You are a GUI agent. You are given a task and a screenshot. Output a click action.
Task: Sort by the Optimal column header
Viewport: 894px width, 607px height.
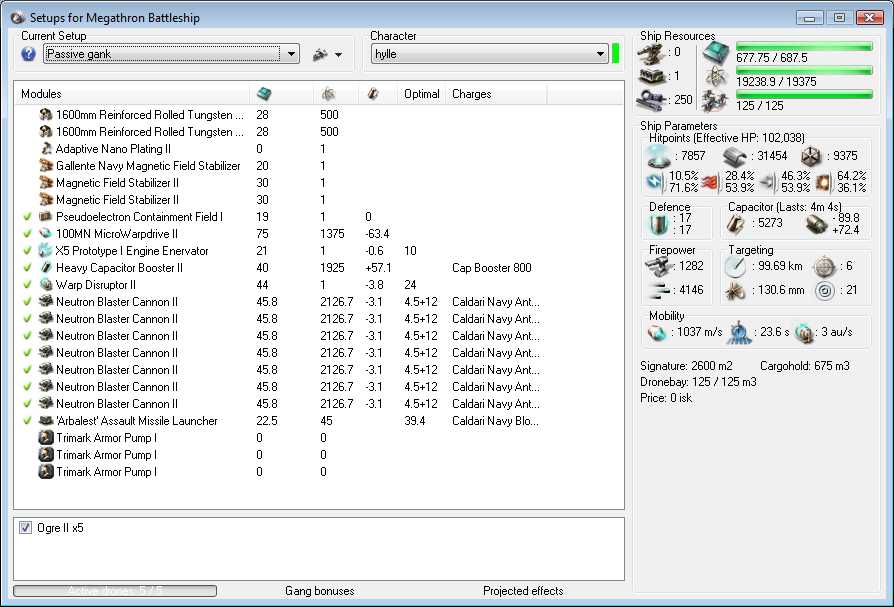[x=422, y=94]
